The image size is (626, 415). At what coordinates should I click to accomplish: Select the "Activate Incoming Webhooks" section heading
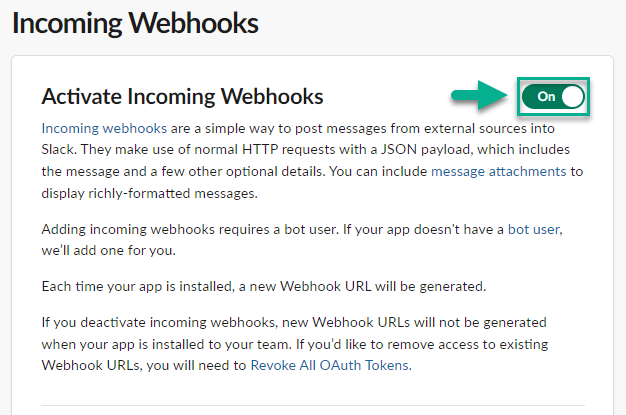pos(182,96)
